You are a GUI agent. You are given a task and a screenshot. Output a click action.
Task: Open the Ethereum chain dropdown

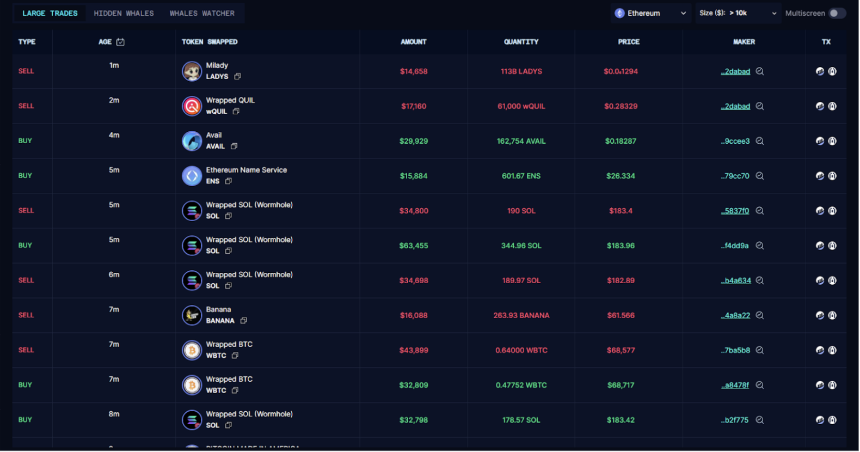[x=650, y=13]
